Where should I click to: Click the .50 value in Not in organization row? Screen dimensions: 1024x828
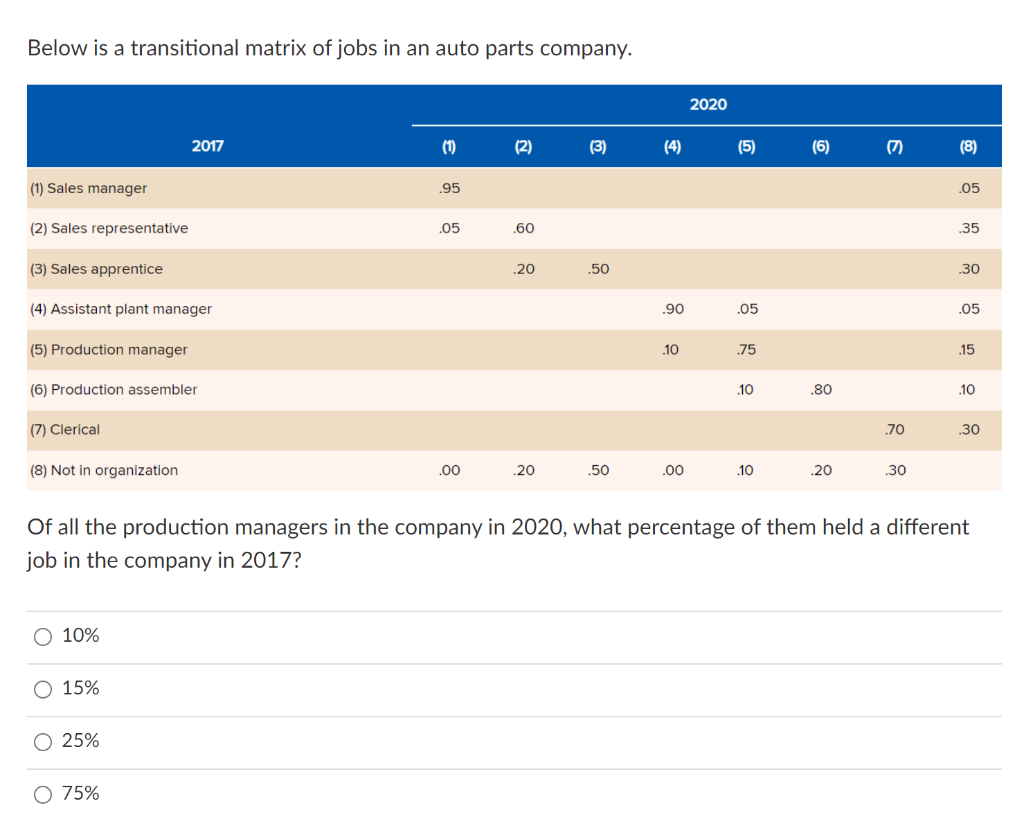coord(598,470)
